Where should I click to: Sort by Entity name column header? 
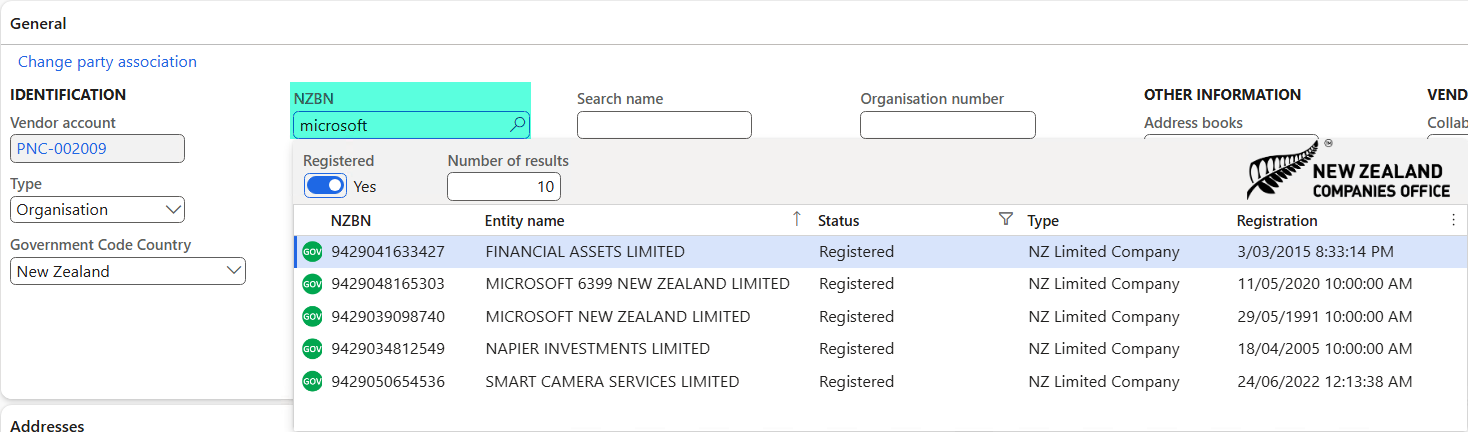tap(524, 221)
